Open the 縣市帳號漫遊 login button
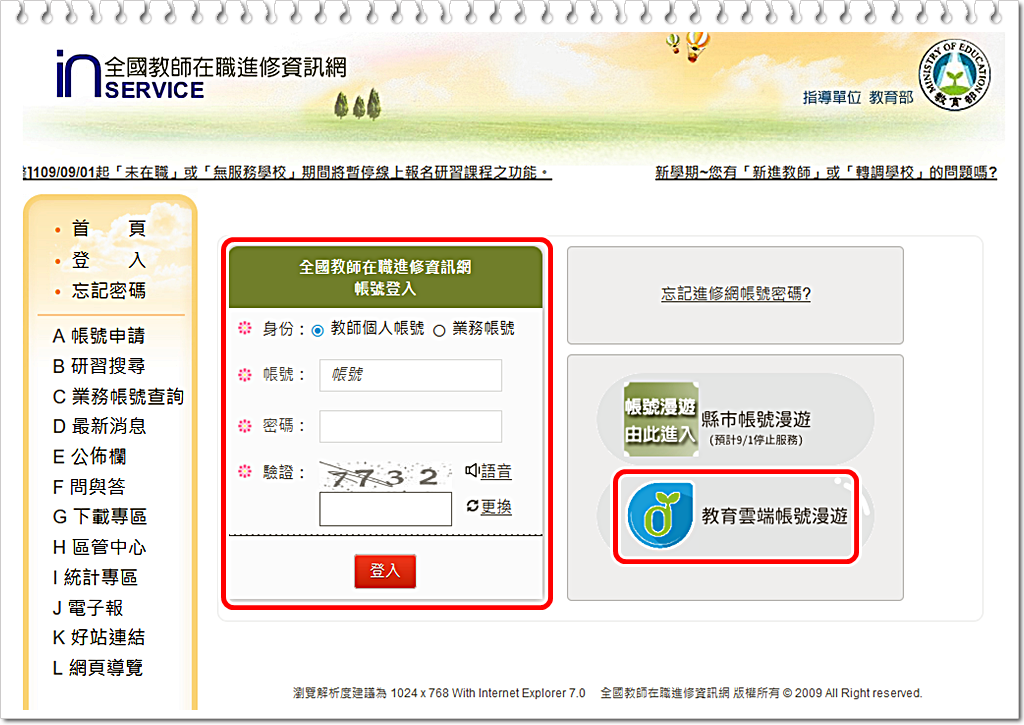 (x=735, y=419)
